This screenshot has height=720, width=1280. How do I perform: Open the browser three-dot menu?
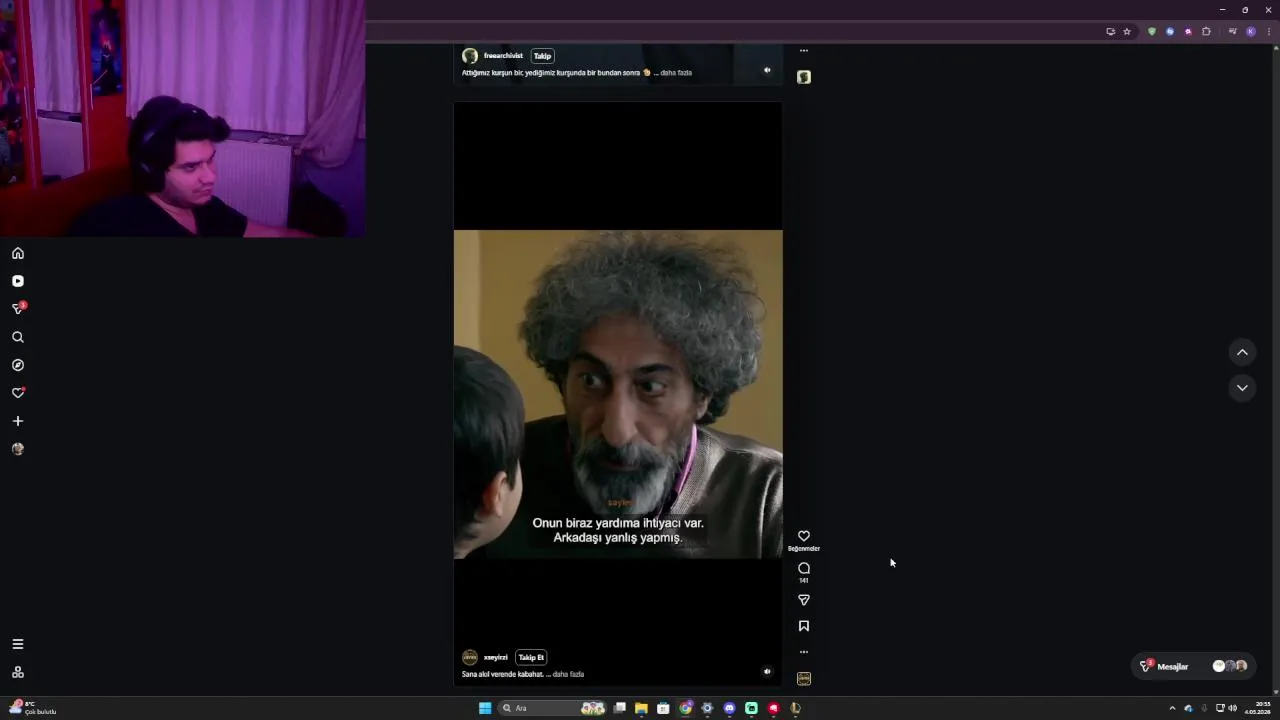(x=1268, y=31)
